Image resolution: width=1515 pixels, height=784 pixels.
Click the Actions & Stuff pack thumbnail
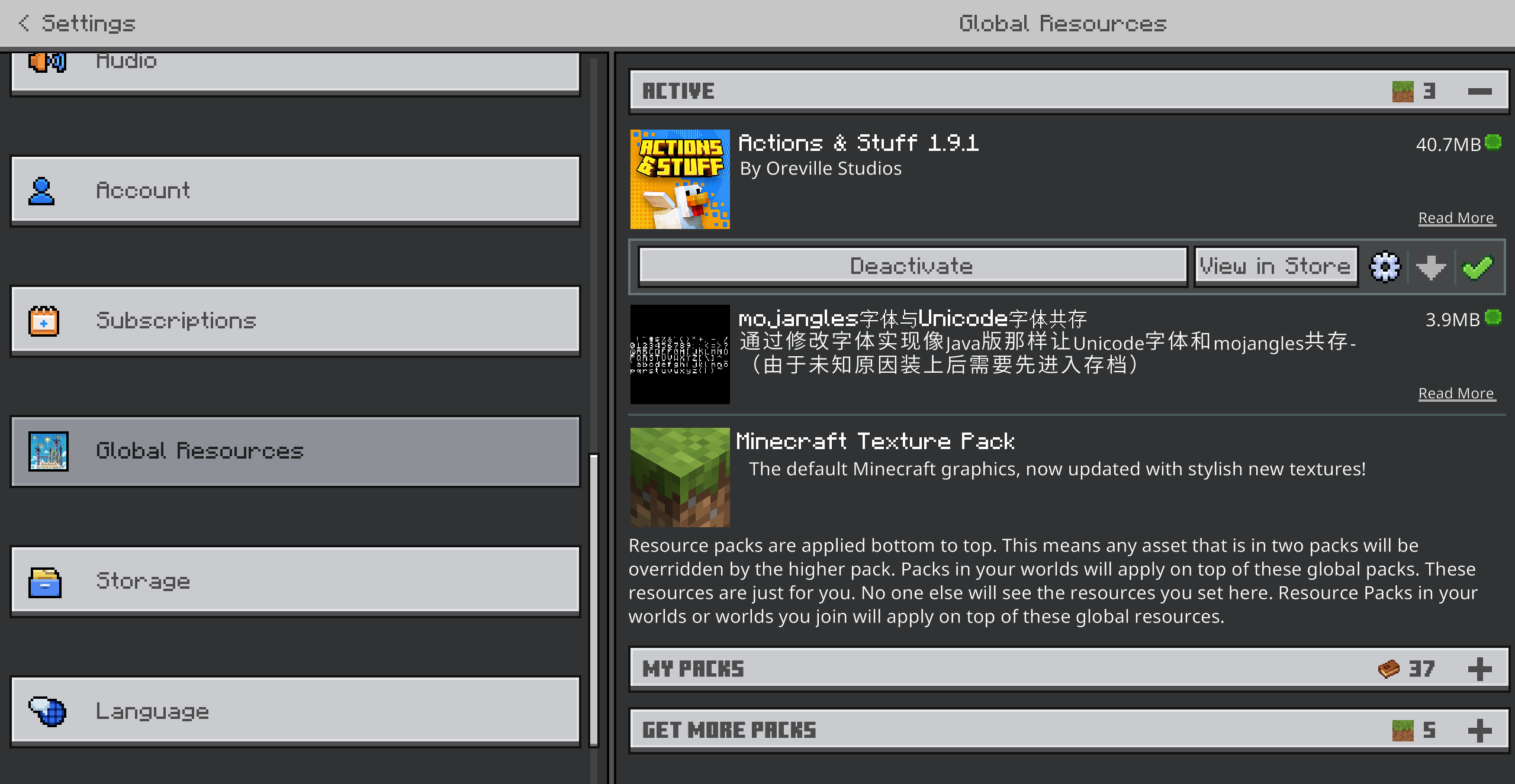pos(680,179)
